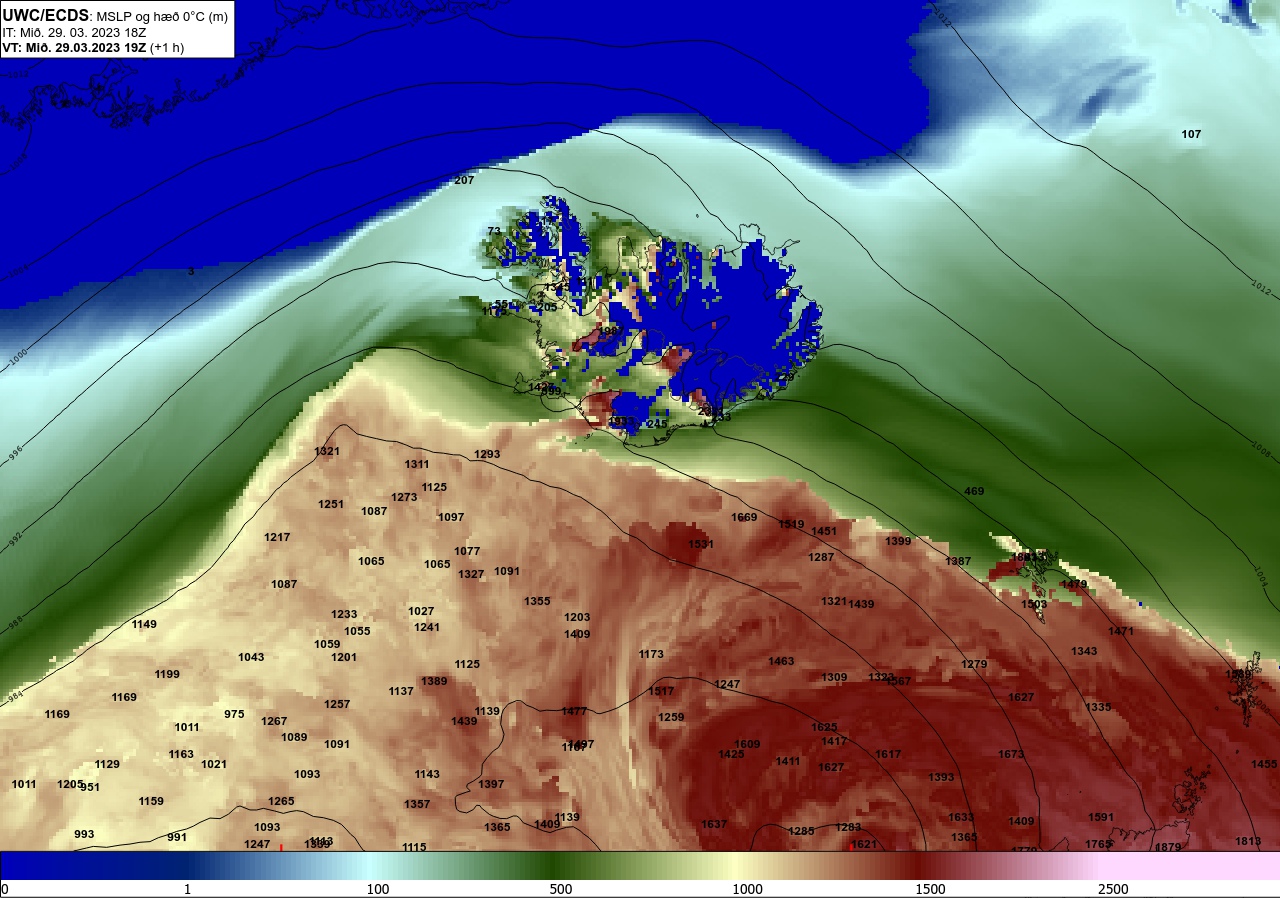1280x898 pixels.
Task: Click the map value 1343
Action: [1084, 651]
